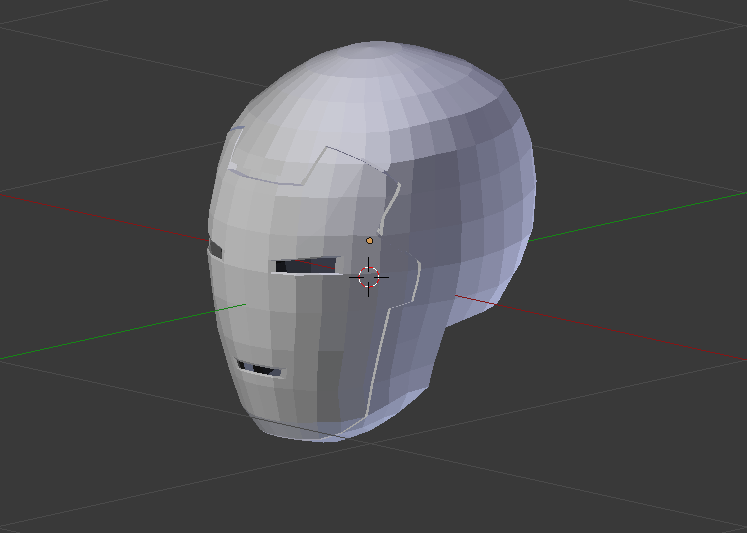Click the red-white 3D cursor crosshair
This screenshot has width=747, height=533.
coord(369,277)
